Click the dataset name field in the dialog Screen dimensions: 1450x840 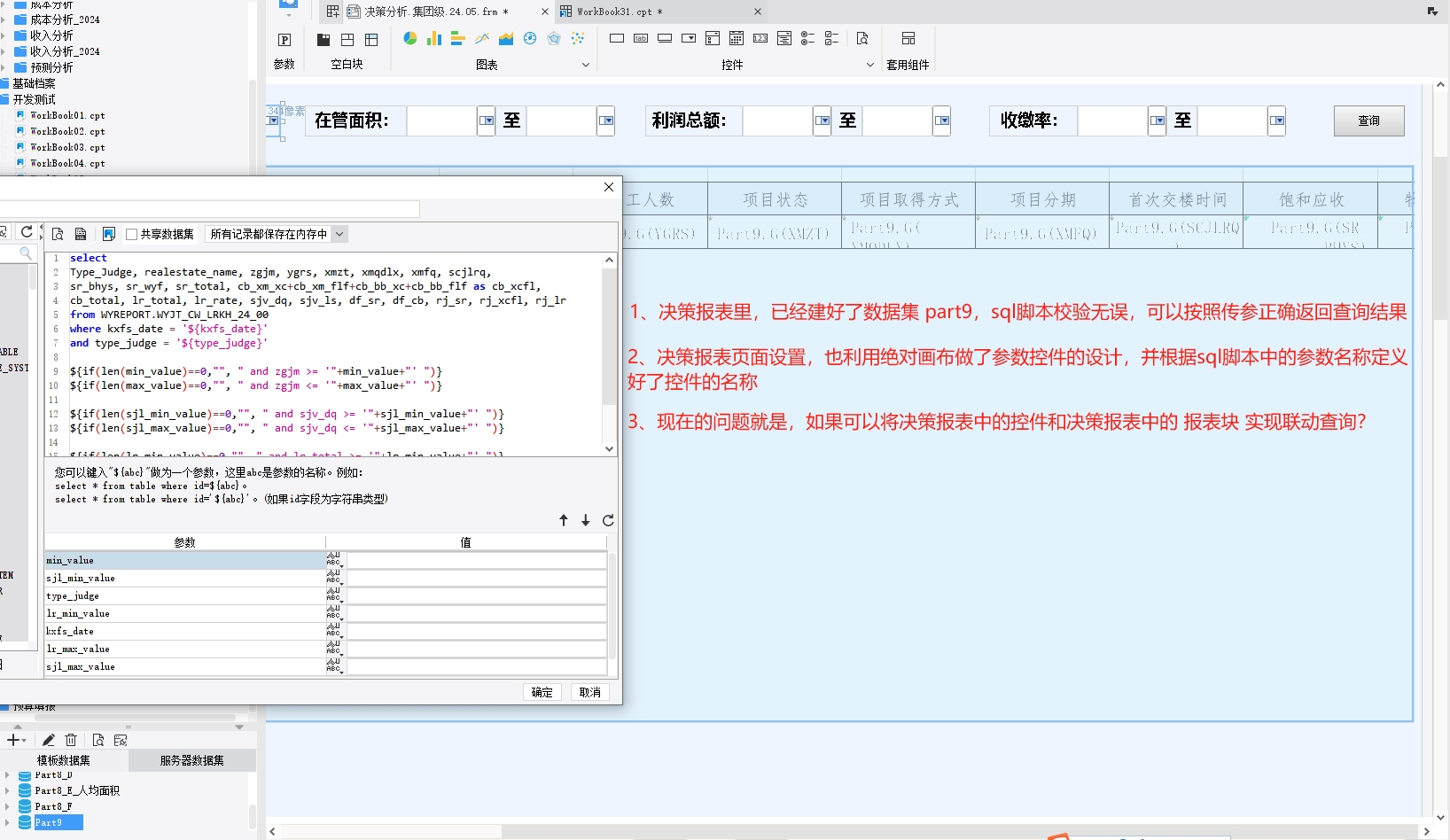[209, 209]
